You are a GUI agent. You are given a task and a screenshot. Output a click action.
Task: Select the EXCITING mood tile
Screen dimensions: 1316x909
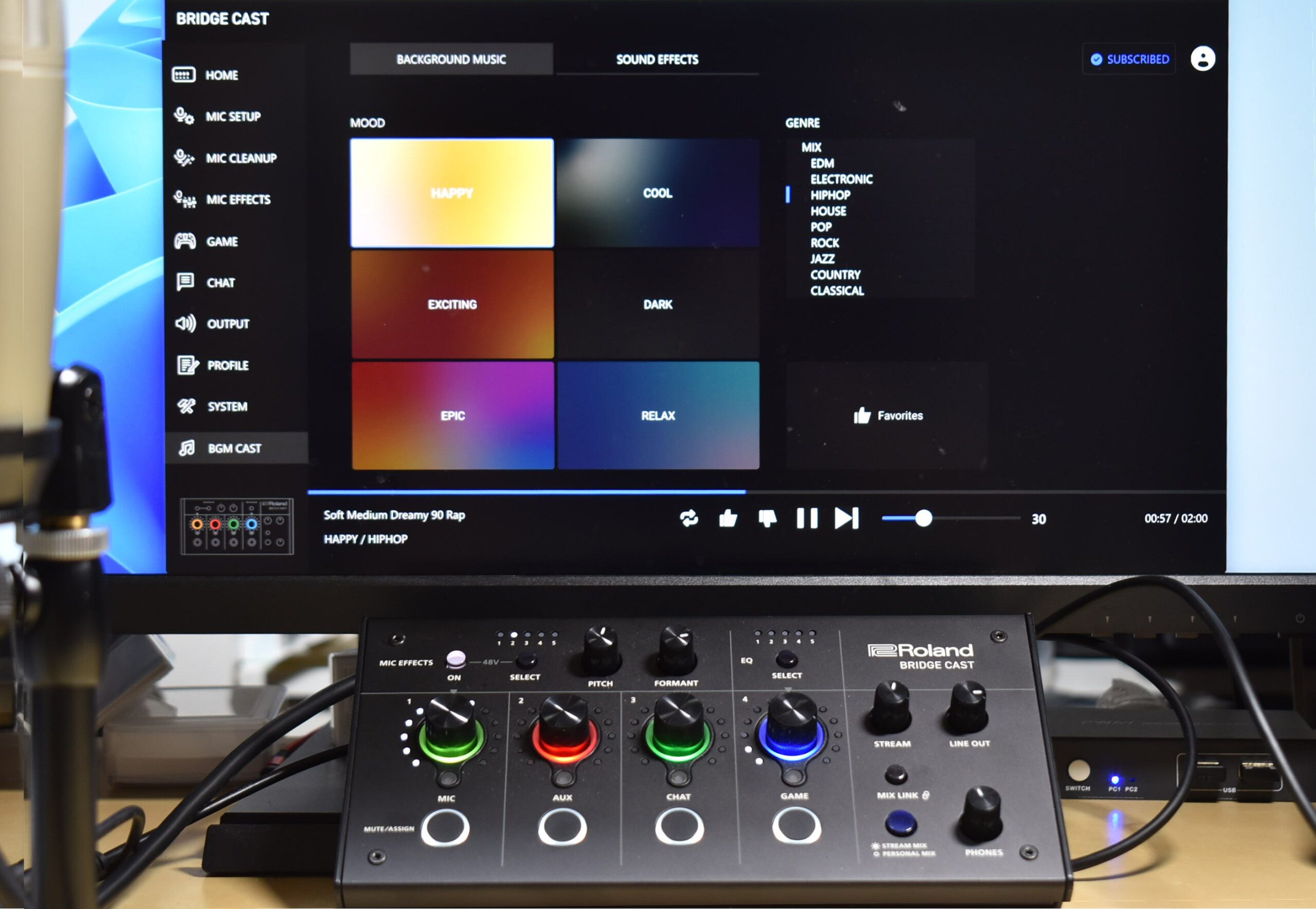pos(452,304)
